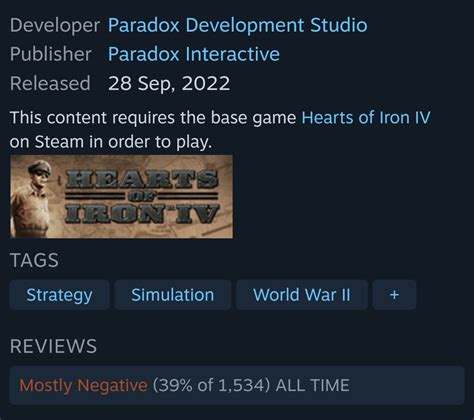Screen dimensions: 474x420
Task: Click the HEARTS OF IRON IV logo text
Action: (x=142, y=197)
